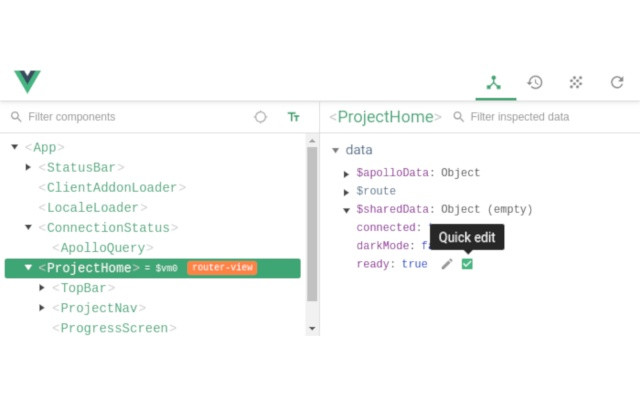Switch to the Vuex history tab
The height and width of the screenshot is (400, 640).
pos(535,82)
